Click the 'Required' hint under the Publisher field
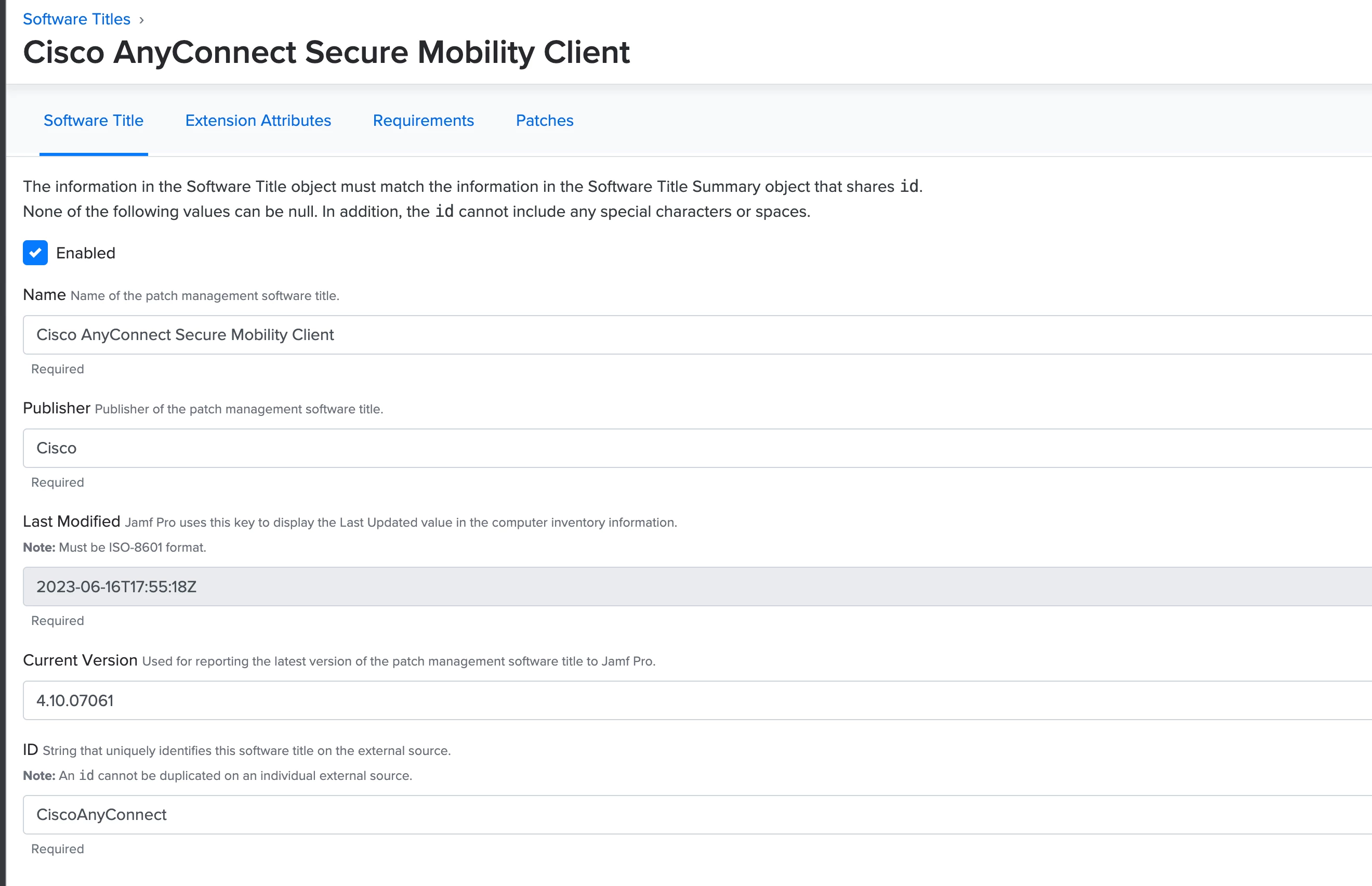Screen dimensions: 1372x886 pos(58,483)
